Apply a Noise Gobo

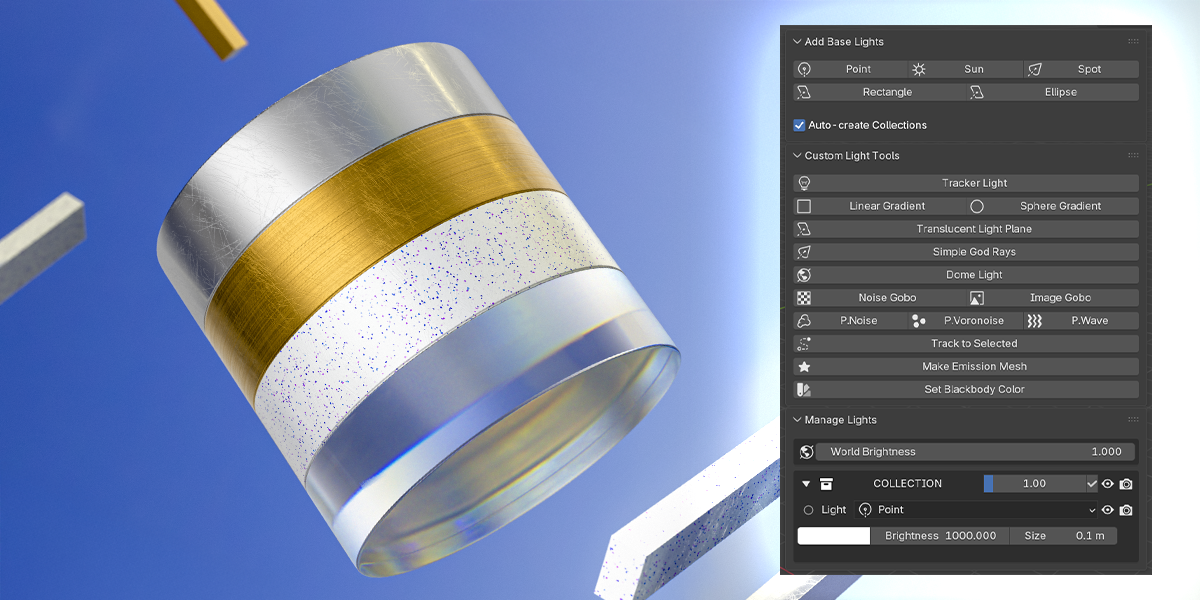coord(880,298)
